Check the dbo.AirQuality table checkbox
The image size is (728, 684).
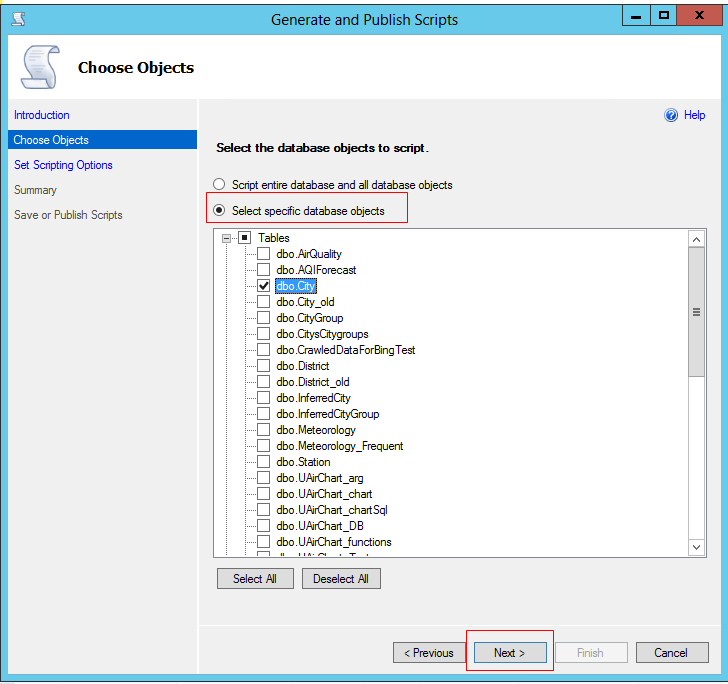264,254
